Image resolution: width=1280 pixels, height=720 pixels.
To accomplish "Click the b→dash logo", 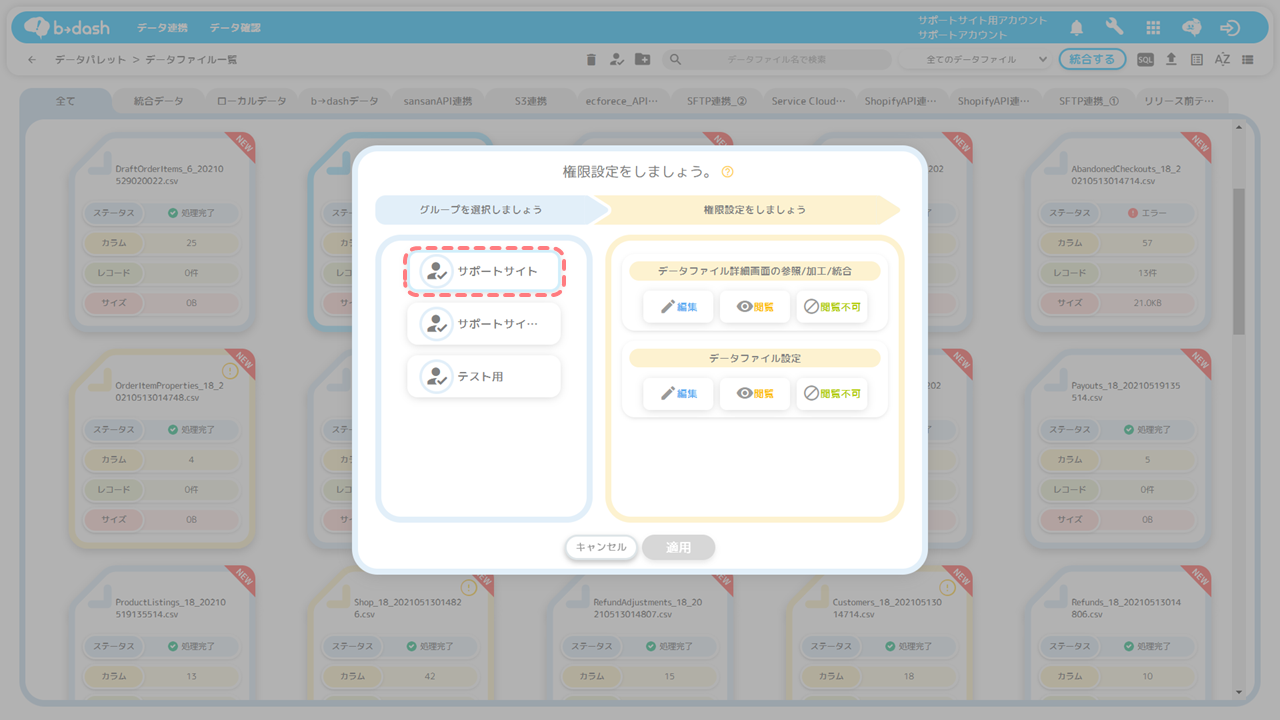I will (x=67, y=27).
